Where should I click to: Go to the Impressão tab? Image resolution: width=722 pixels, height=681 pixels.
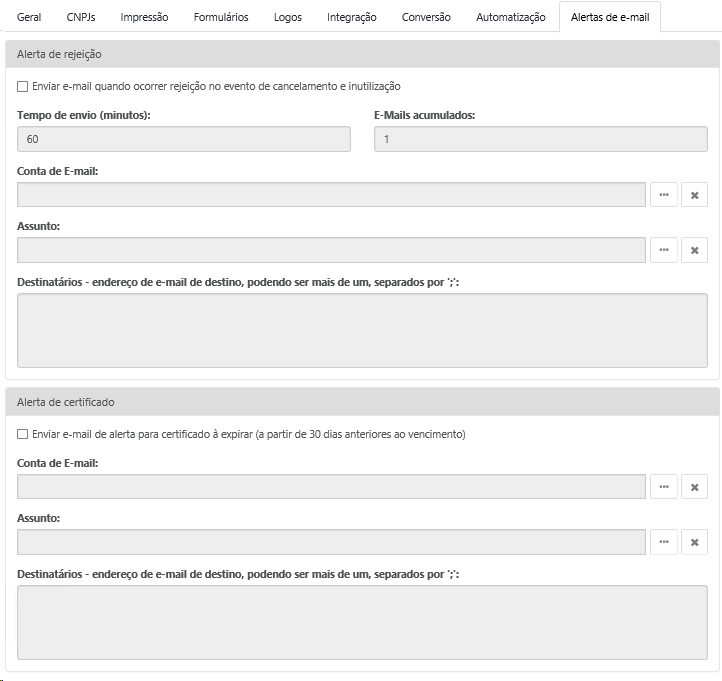(144, 17)
